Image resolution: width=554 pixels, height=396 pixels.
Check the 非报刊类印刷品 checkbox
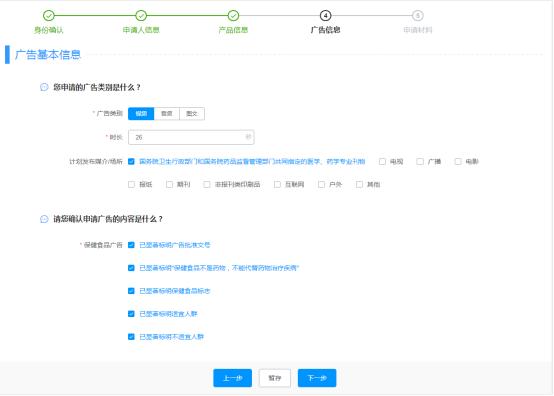[207, 184]
